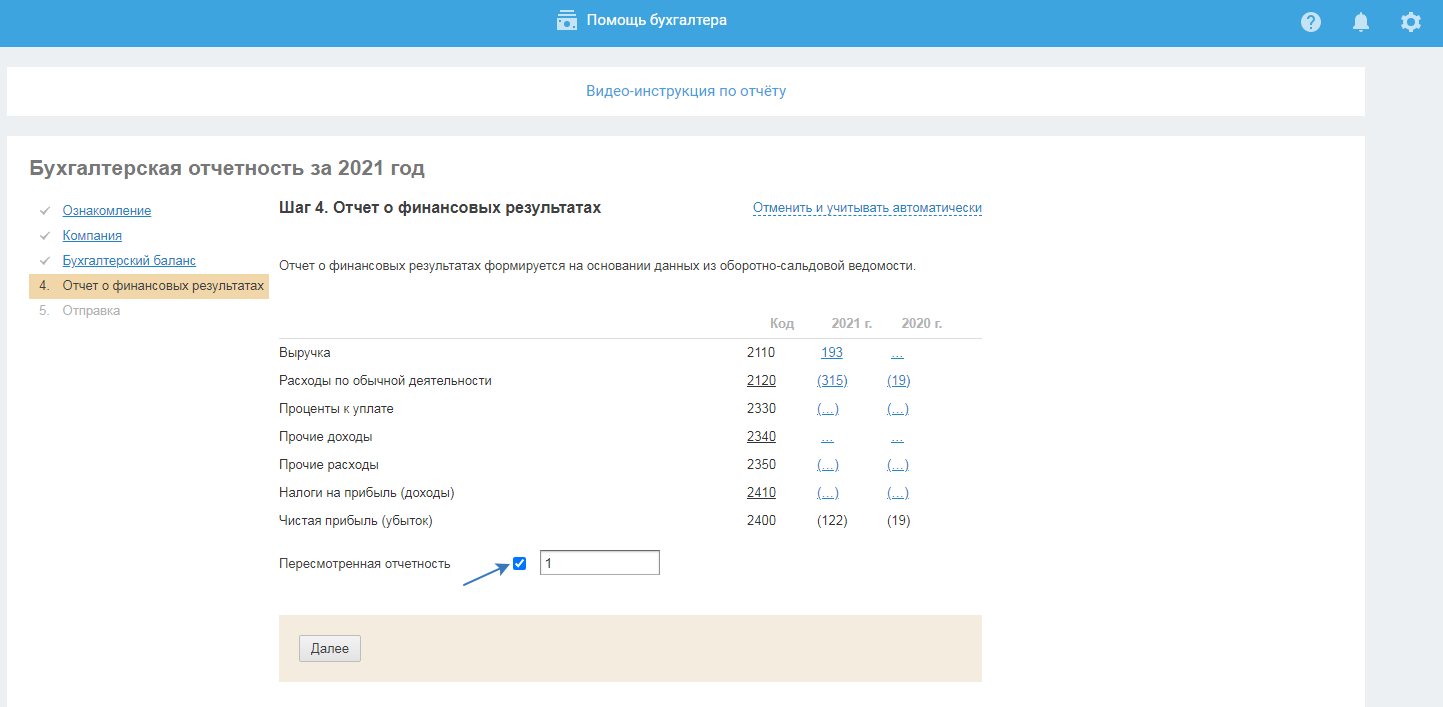Screen dimensions: 1443x707
Task: Open notifications bell icon
Action: click(1361, 22)
